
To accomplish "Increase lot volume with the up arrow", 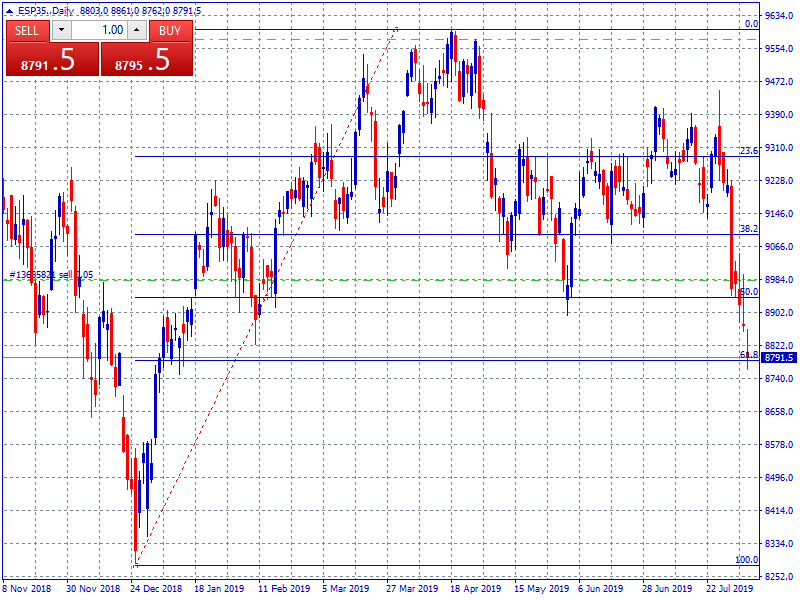I will pyautogui.click(x=138, y=30).
